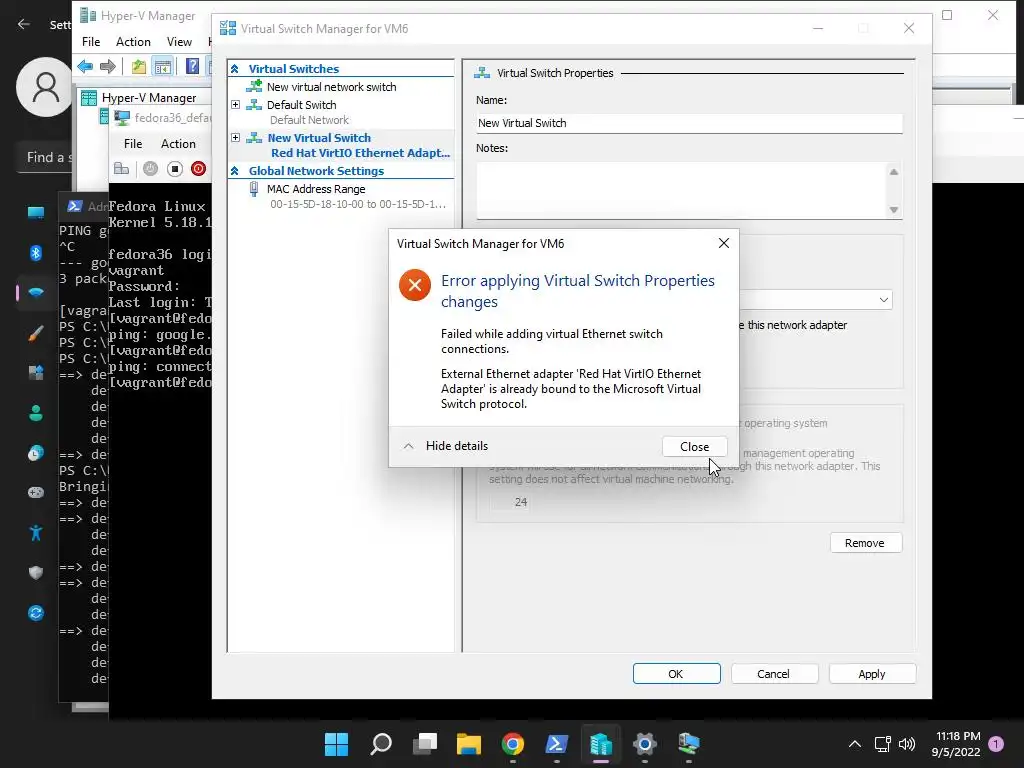Click inside the Notes text area
The image size is (1024, 768).
coord(681,190)
